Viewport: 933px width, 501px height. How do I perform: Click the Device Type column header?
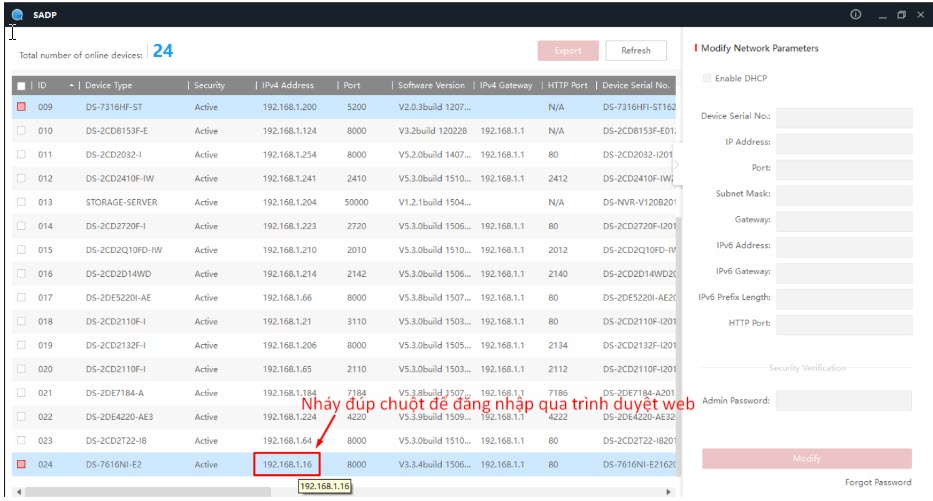click(x=109, y=86)
